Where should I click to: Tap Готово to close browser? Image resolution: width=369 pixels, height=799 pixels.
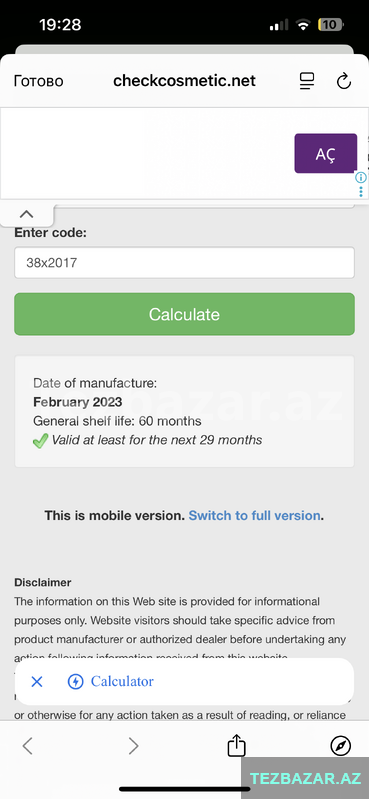click(x=39, y=81)
